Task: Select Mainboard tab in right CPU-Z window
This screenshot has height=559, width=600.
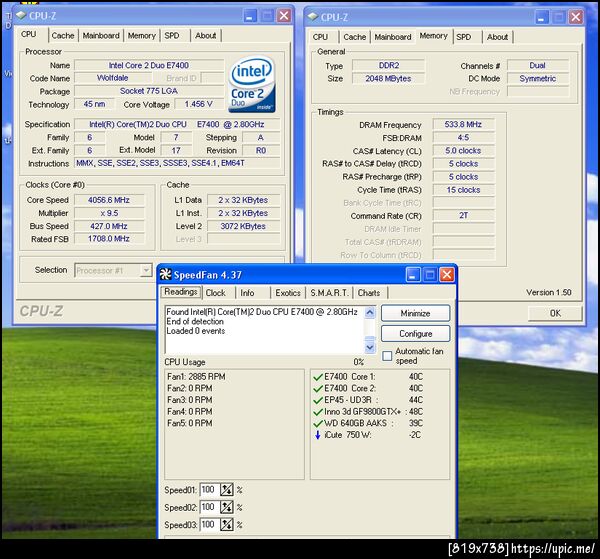Action: (x=393, y=37)
